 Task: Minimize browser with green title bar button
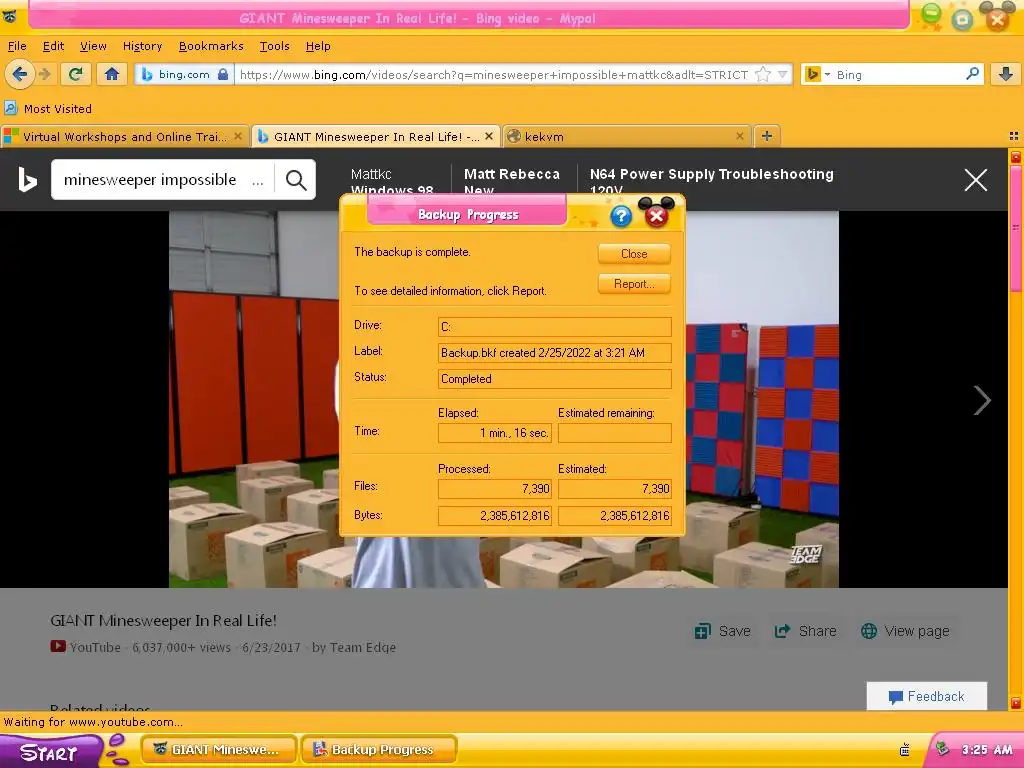coord(932,12)
